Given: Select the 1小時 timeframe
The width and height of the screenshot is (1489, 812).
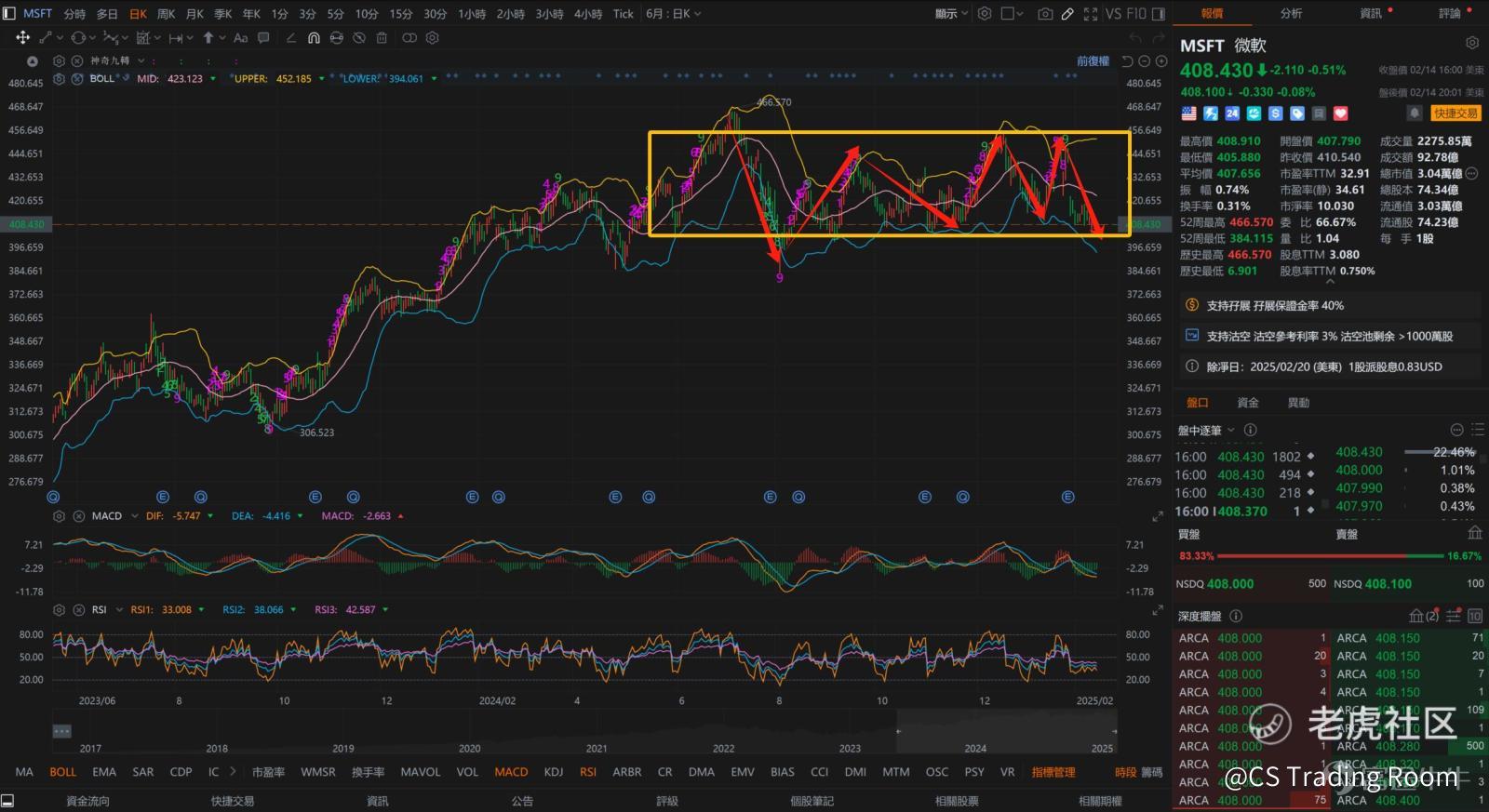Looking at the screenshot, I should pos(473,14).
